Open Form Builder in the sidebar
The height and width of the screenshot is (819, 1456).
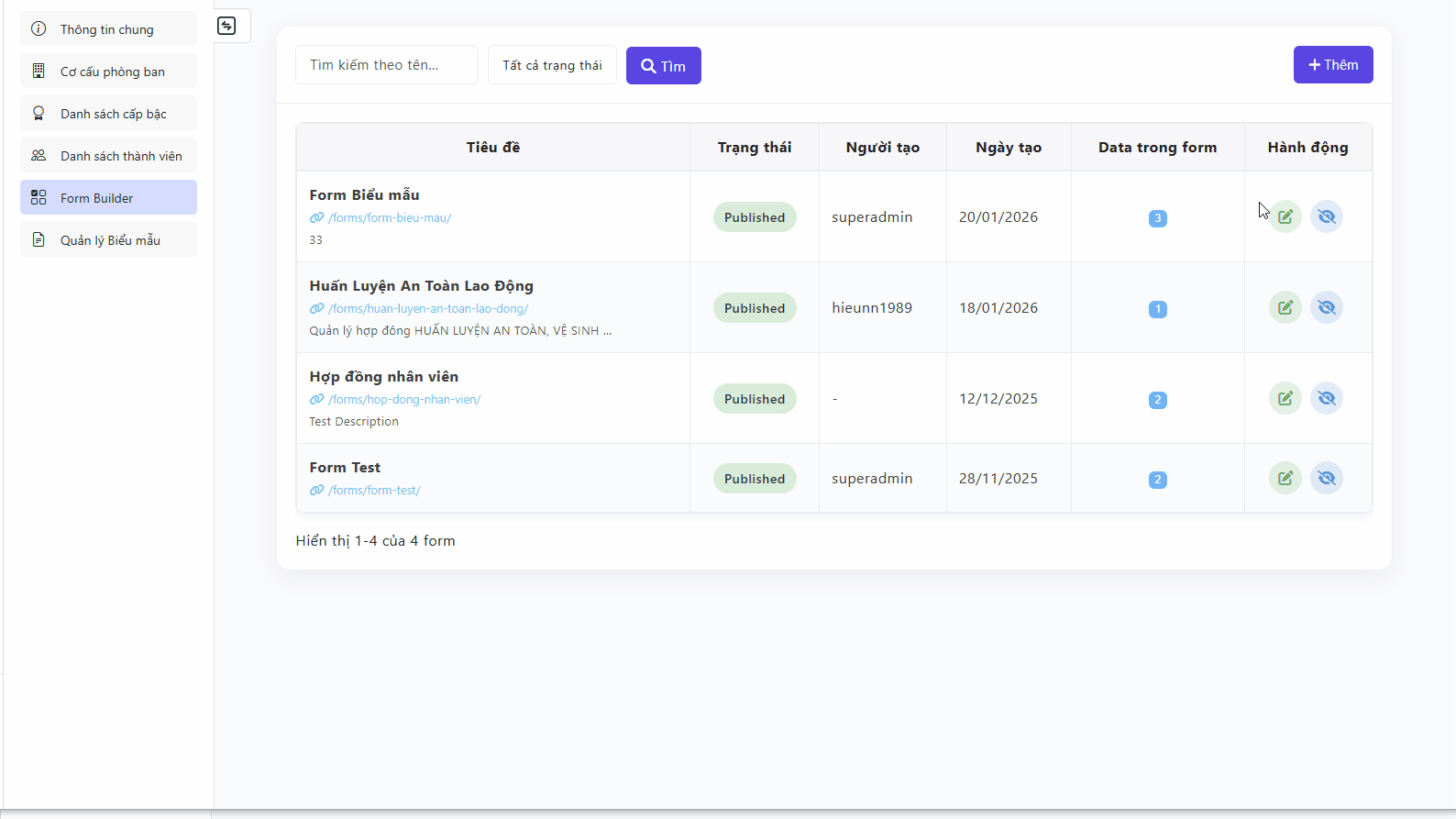click(108, 198)
